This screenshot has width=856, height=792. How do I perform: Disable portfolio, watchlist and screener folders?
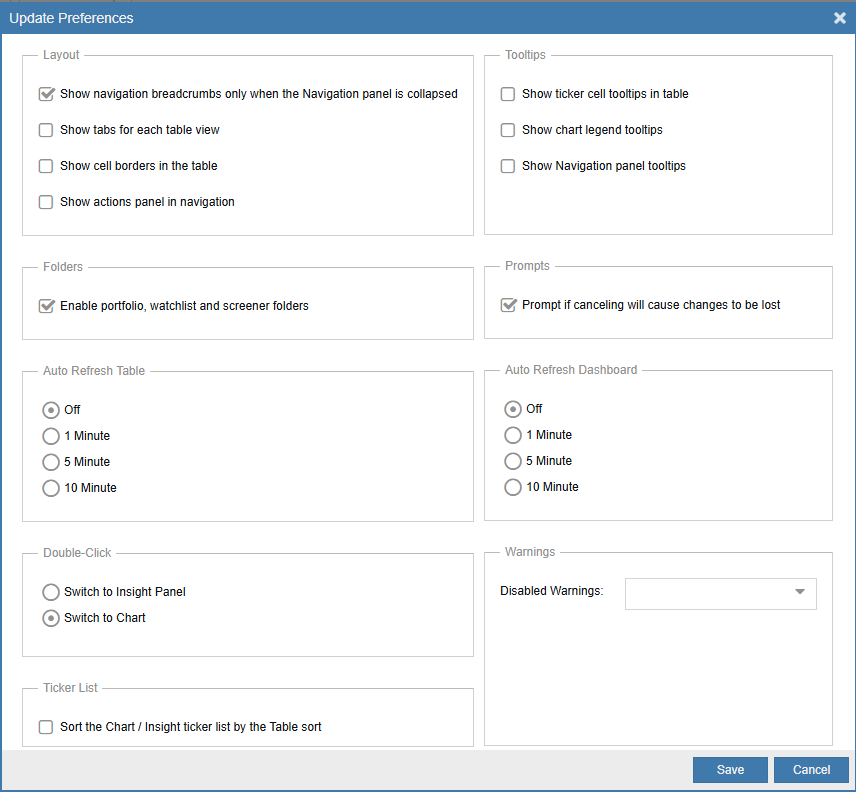click(46, 306)
